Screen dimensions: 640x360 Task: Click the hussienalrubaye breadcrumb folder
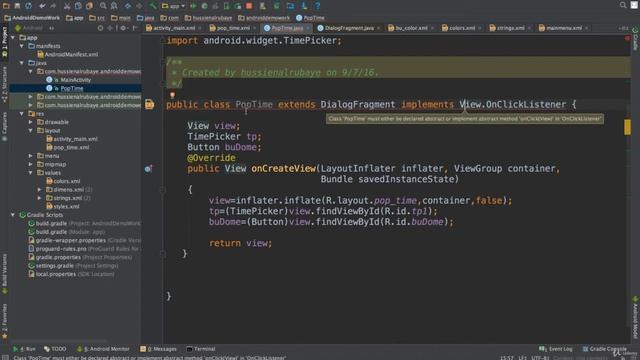point(208,18)
